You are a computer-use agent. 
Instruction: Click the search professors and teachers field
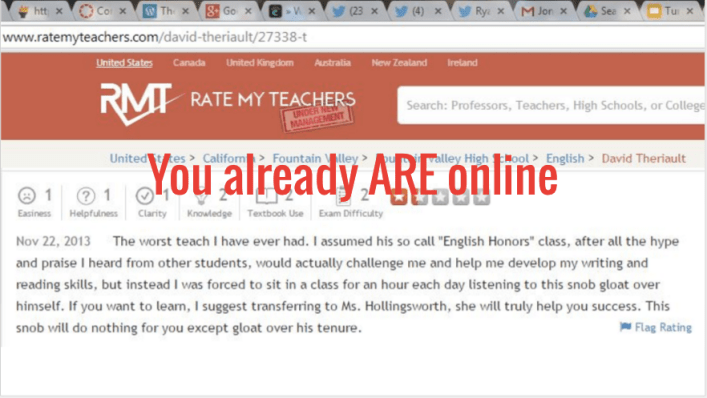pos(551,105)
